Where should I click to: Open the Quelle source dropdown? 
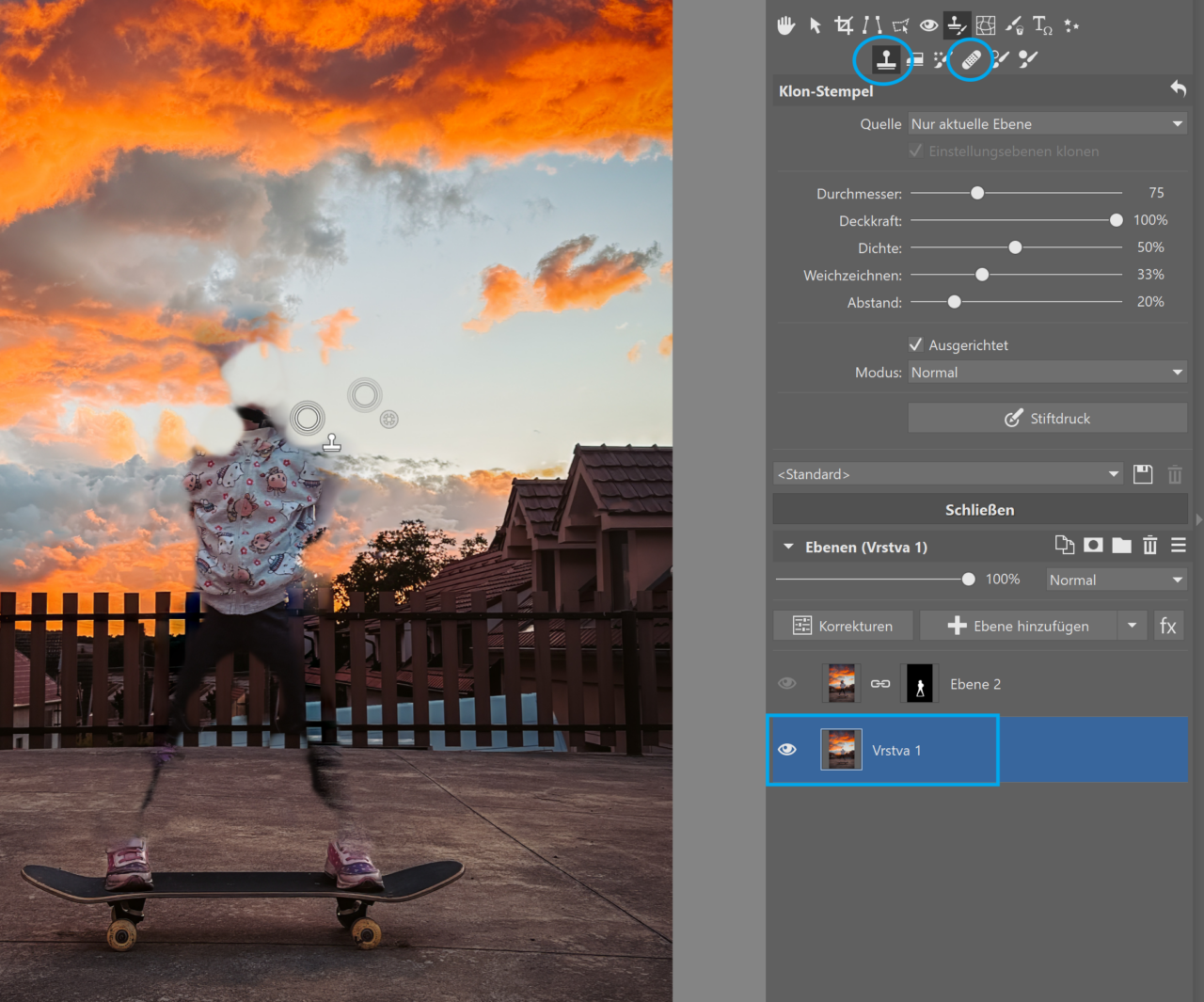1046,124
